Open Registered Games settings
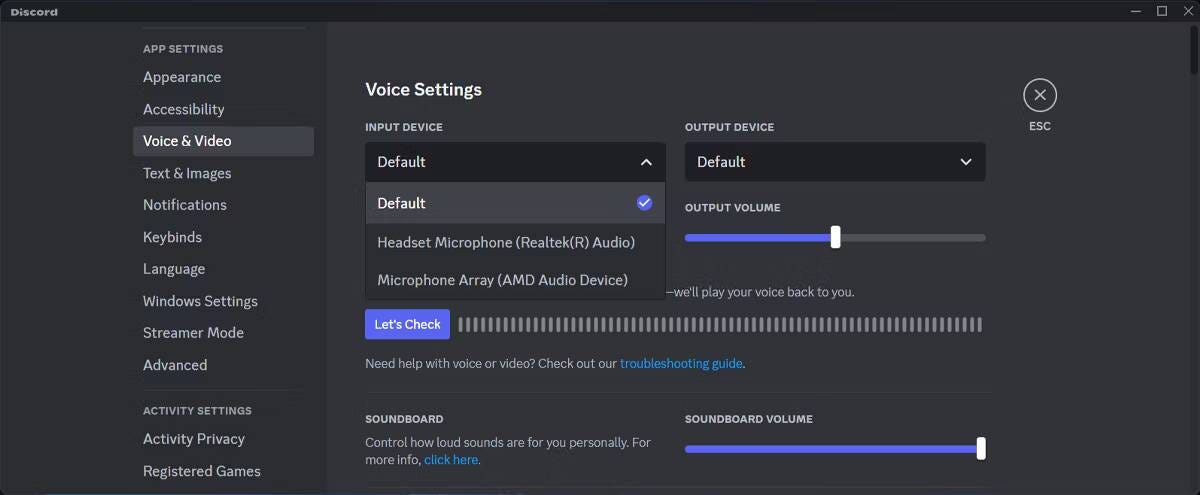 223,471
